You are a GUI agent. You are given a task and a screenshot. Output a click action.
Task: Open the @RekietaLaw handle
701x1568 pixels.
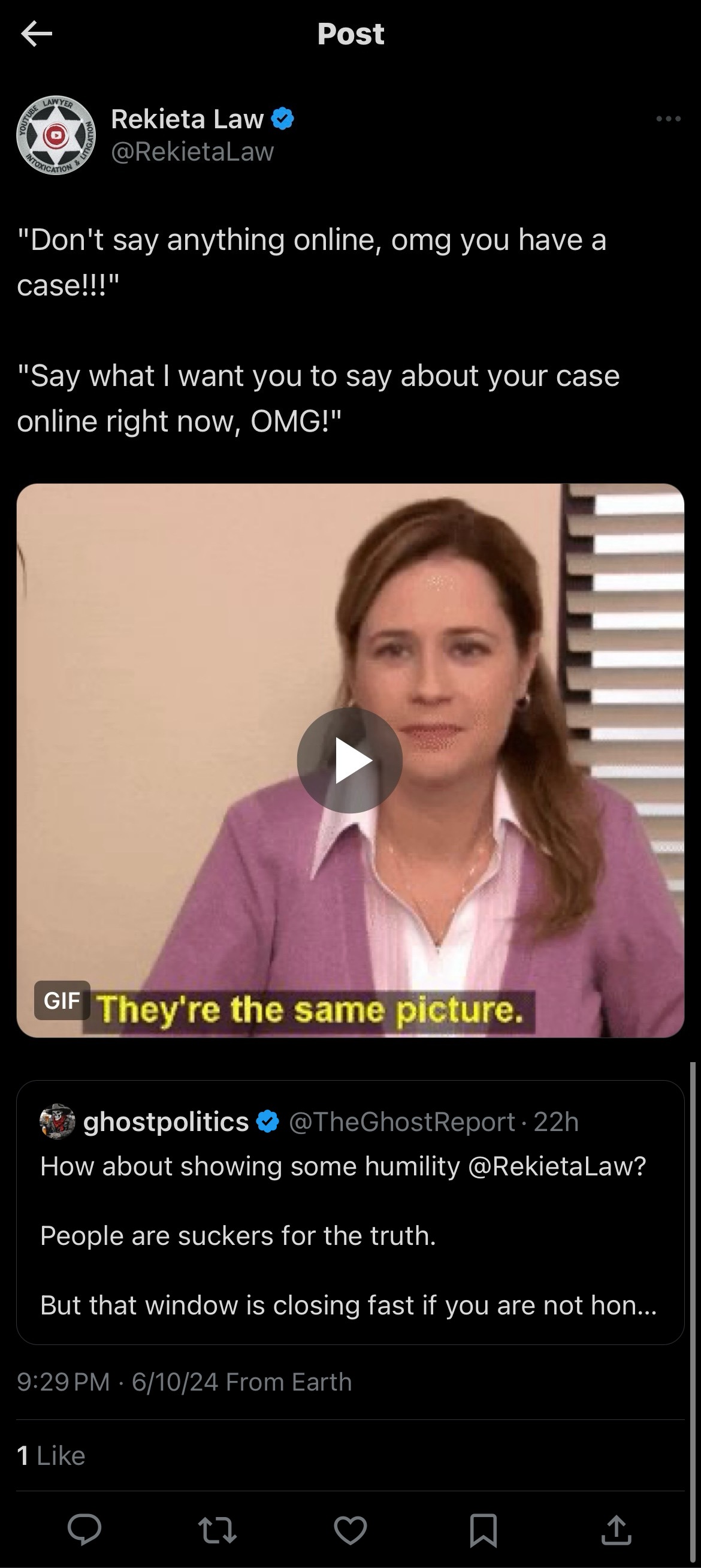(x=192, y=152)
